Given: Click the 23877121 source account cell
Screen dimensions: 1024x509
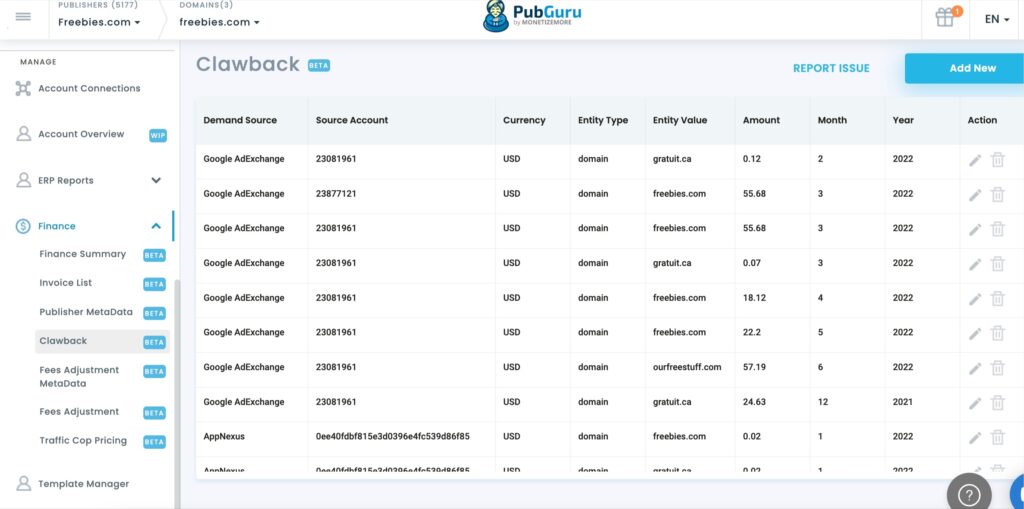Looking at the screenshot, I should click(336, 193).
